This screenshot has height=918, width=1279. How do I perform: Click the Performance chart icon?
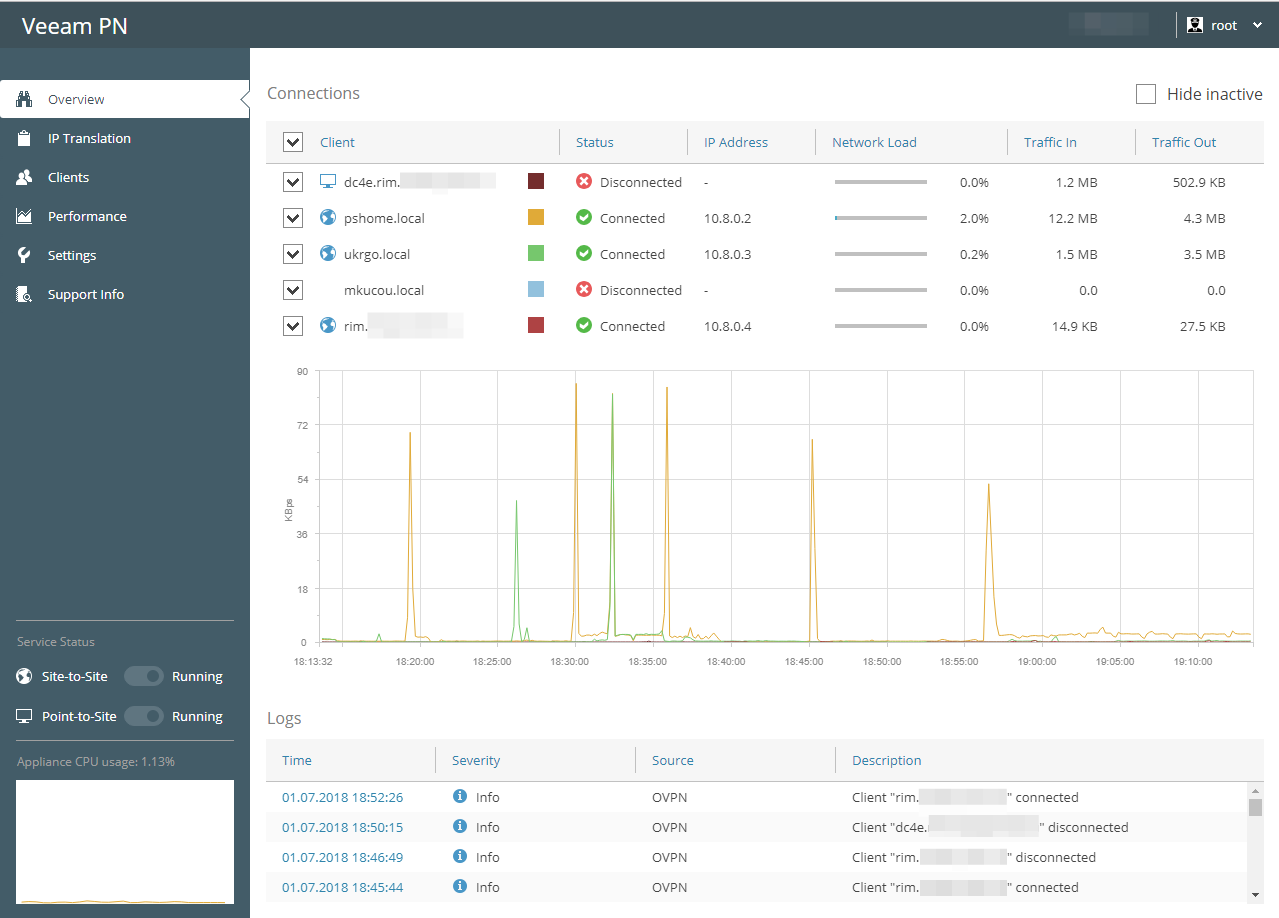(25, 216)
